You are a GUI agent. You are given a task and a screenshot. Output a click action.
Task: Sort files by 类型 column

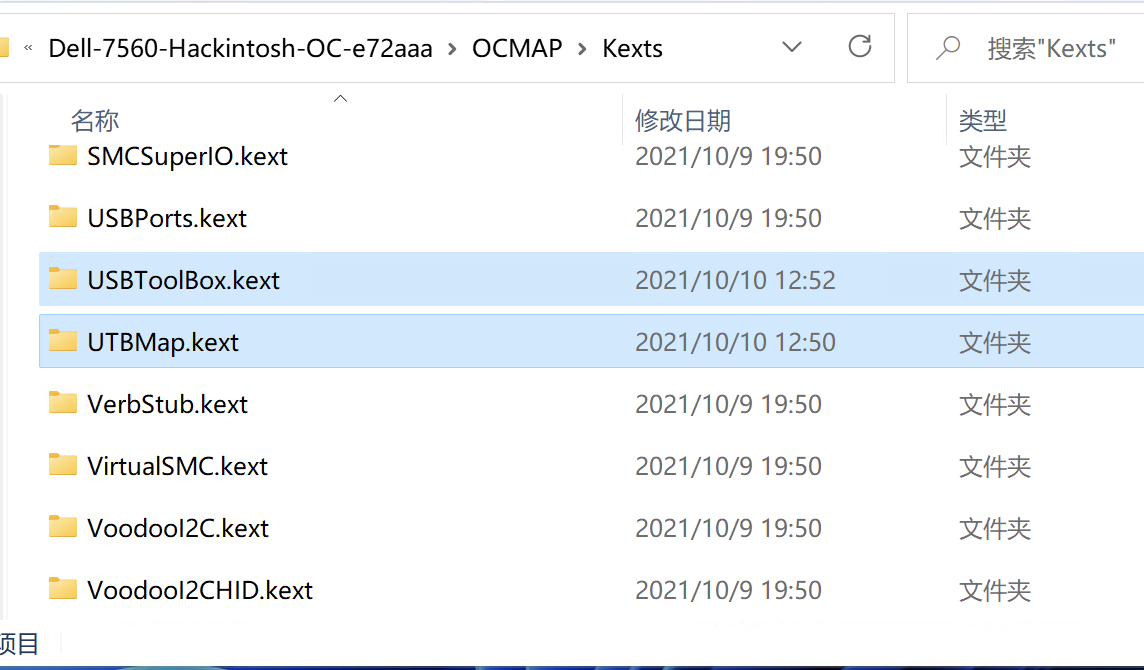(x=982, y=121)
